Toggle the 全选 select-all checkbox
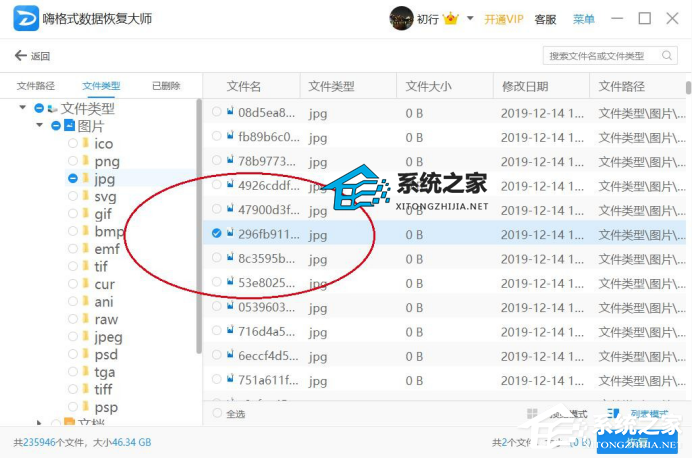 coord(217,414)
